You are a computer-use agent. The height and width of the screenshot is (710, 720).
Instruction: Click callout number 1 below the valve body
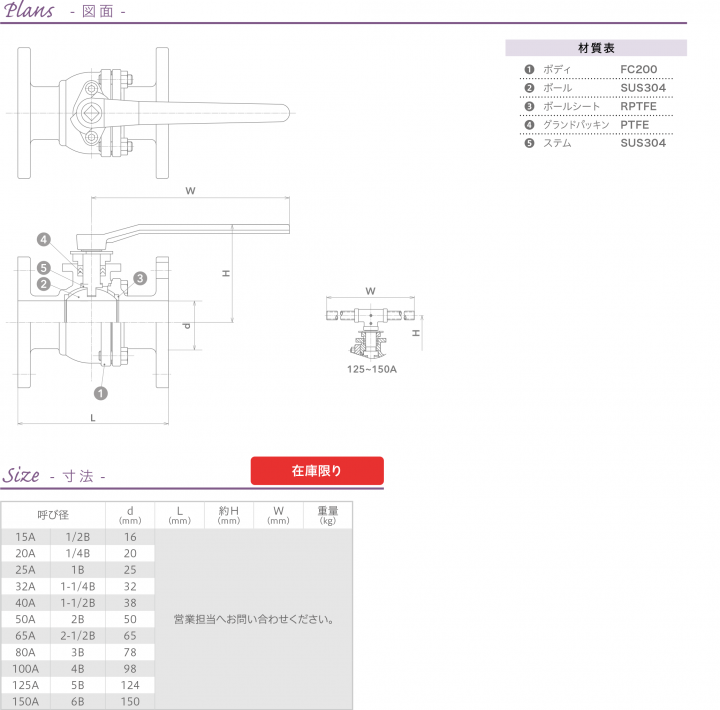[x=99, y=392]
